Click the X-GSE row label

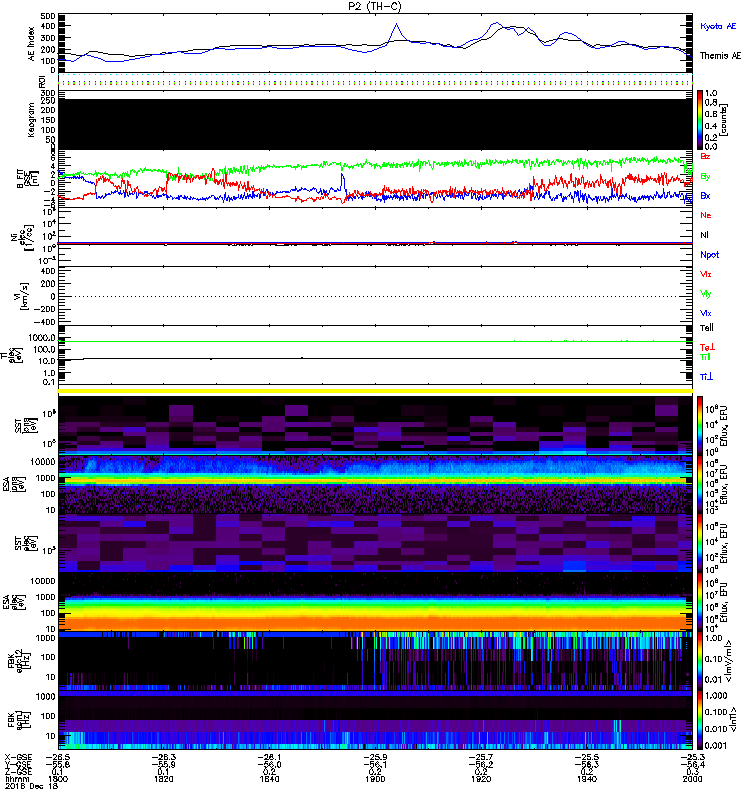tap(18, 757)
